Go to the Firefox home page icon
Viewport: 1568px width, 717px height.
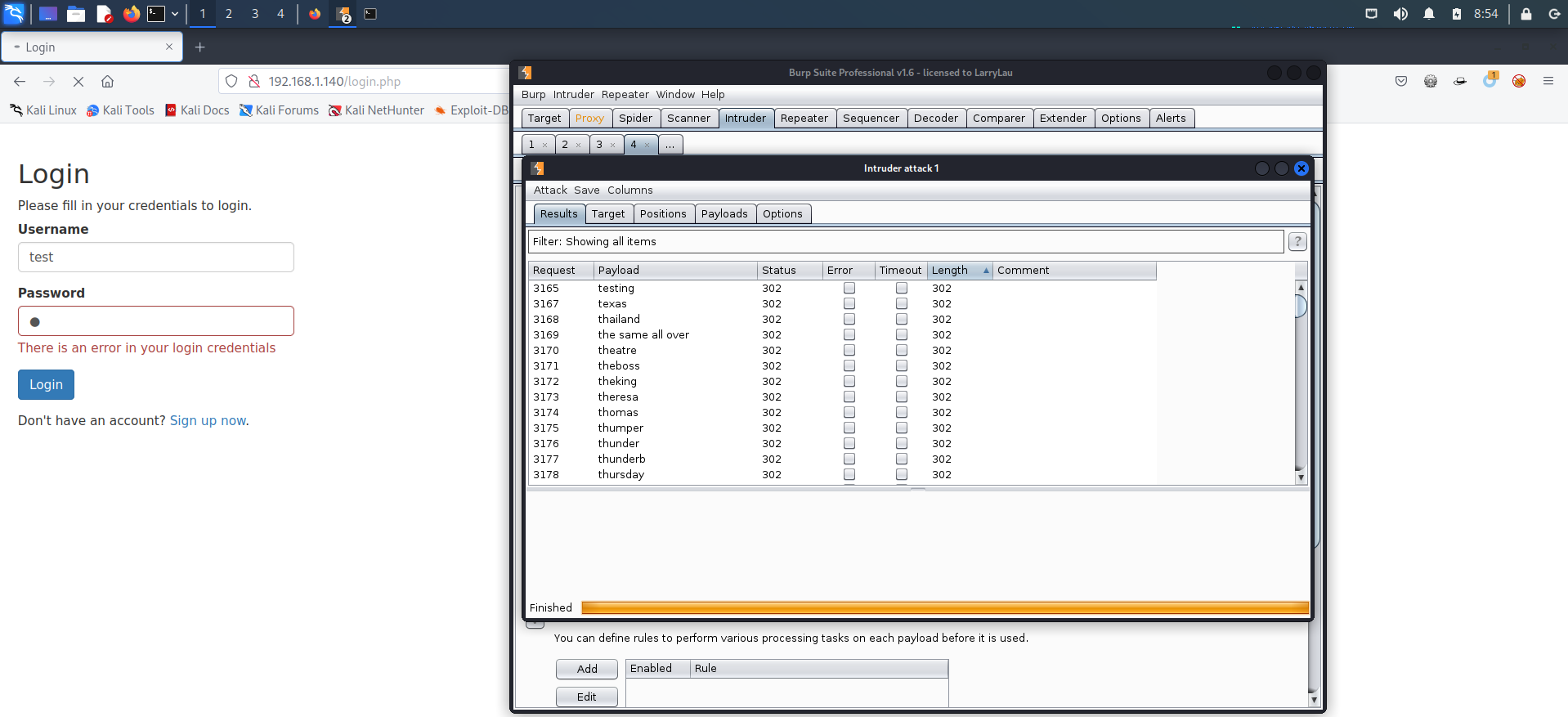click(x=107, y=82)
